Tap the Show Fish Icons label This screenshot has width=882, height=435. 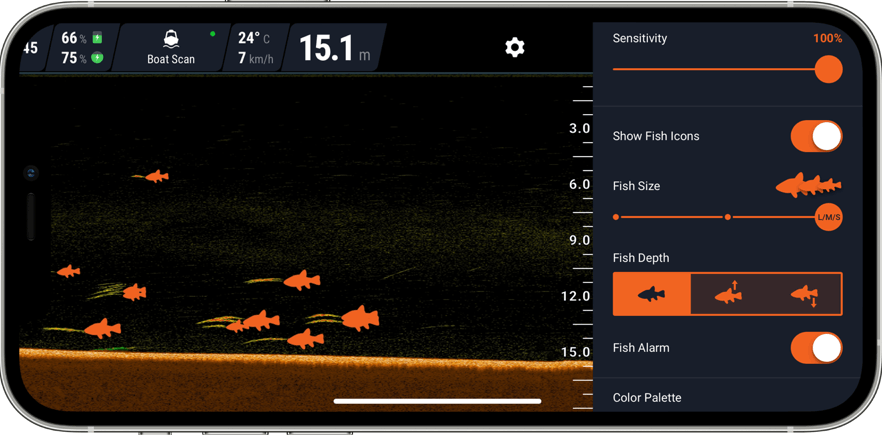[656, 136]
